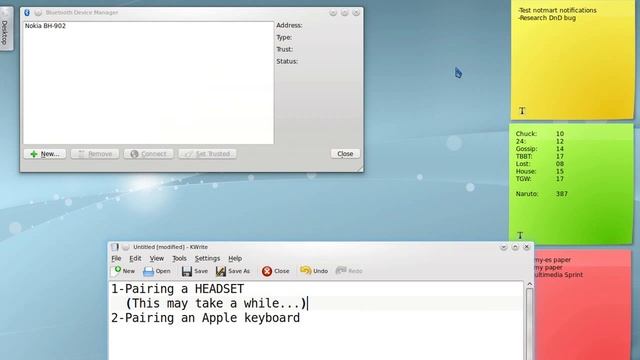Click the "House:" entry on green note

coord(526,171)
